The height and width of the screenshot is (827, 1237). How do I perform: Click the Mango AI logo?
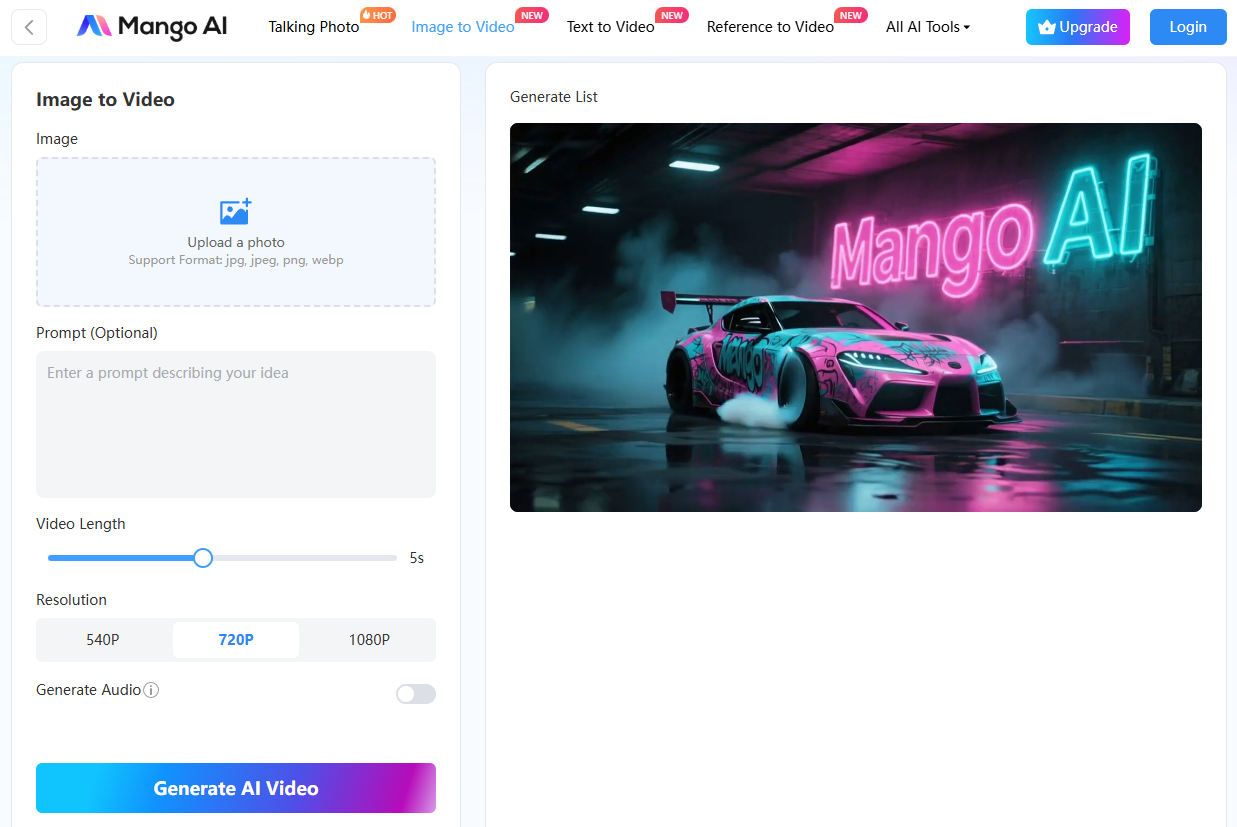click(152, 27)
